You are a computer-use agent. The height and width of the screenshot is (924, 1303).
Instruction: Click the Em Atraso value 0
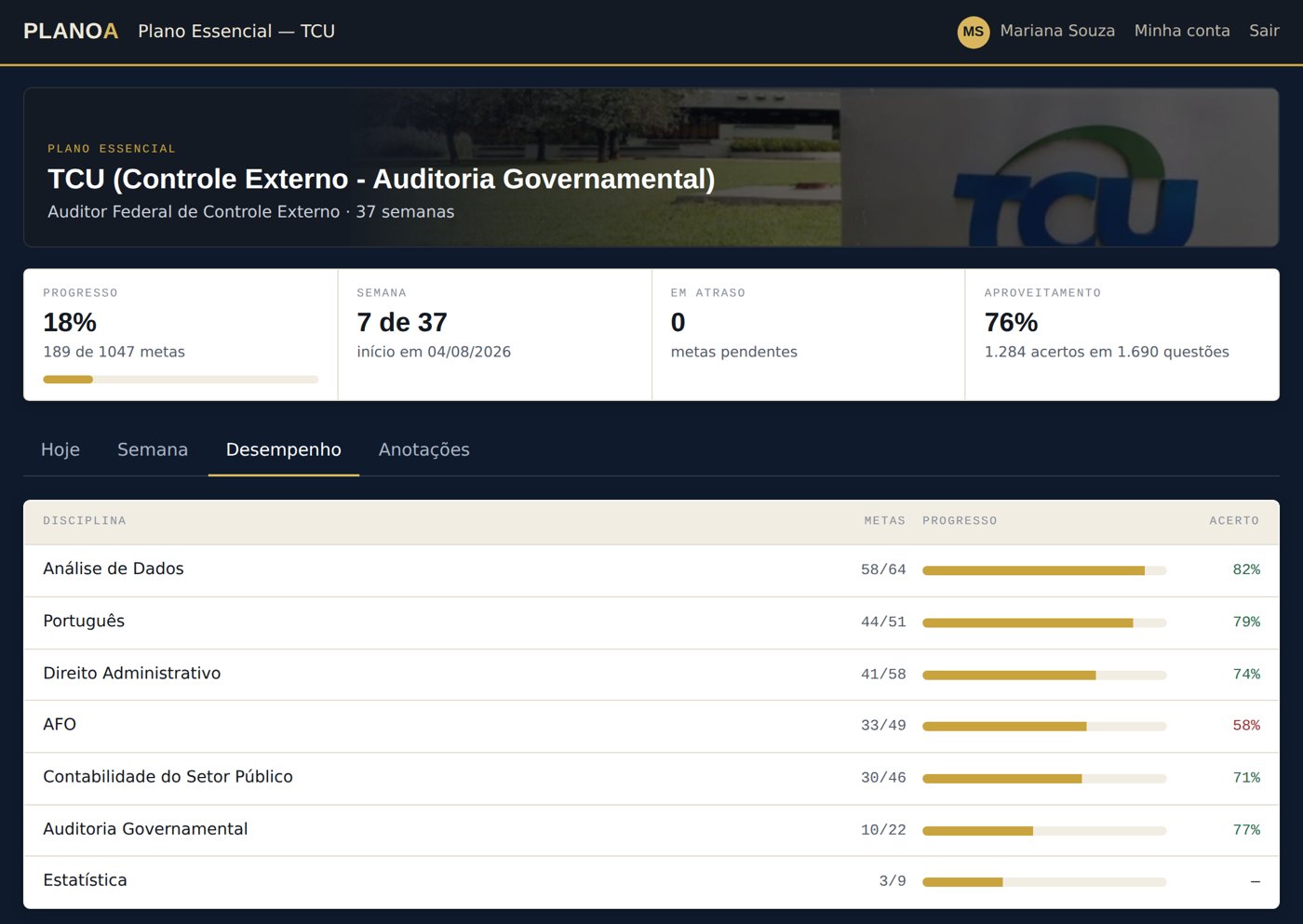678,322
